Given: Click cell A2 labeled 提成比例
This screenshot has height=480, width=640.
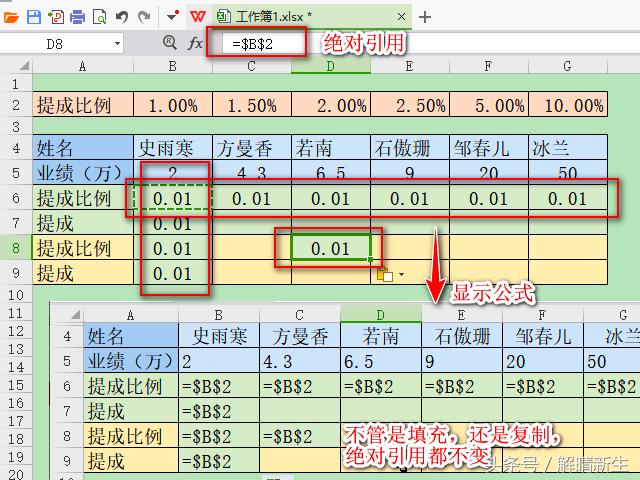Looking at the screenshot, I should pyautogui.click(x=83, y=105).
